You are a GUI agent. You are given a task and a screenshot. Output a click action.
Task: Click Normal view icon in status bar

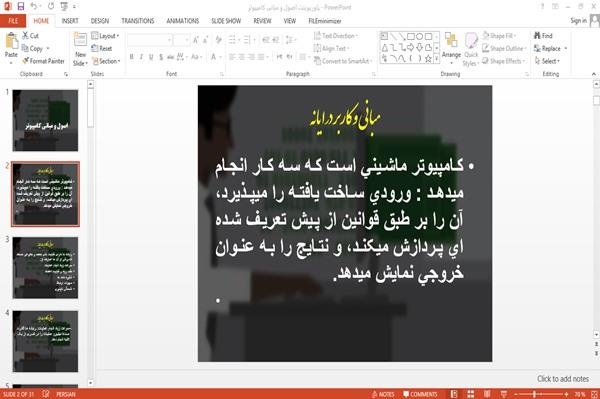coord(454,394)
